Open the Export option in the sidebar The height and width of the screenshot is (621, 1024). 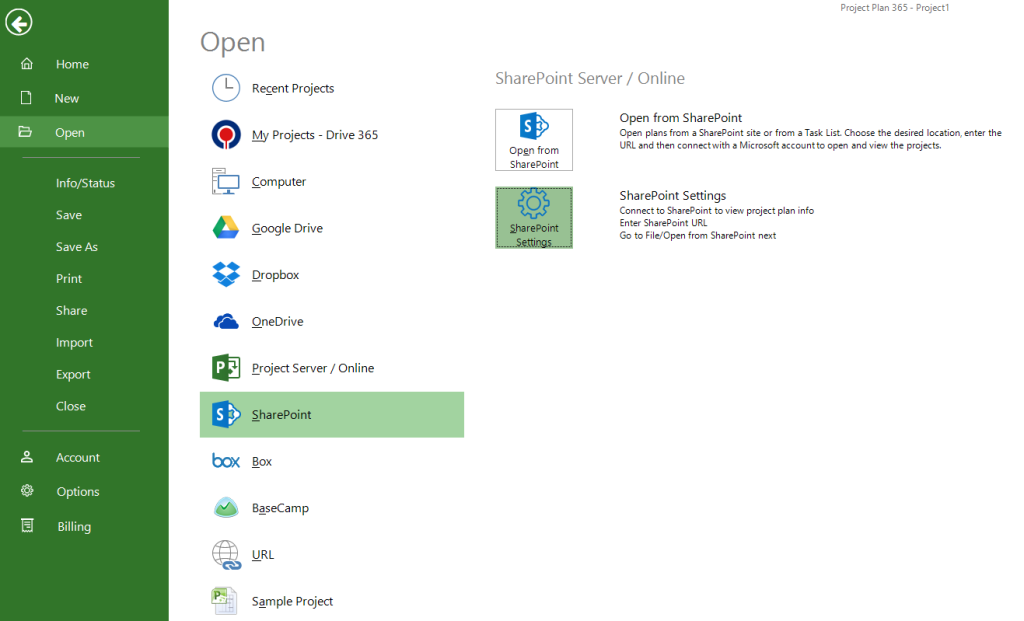click(74, 374)
